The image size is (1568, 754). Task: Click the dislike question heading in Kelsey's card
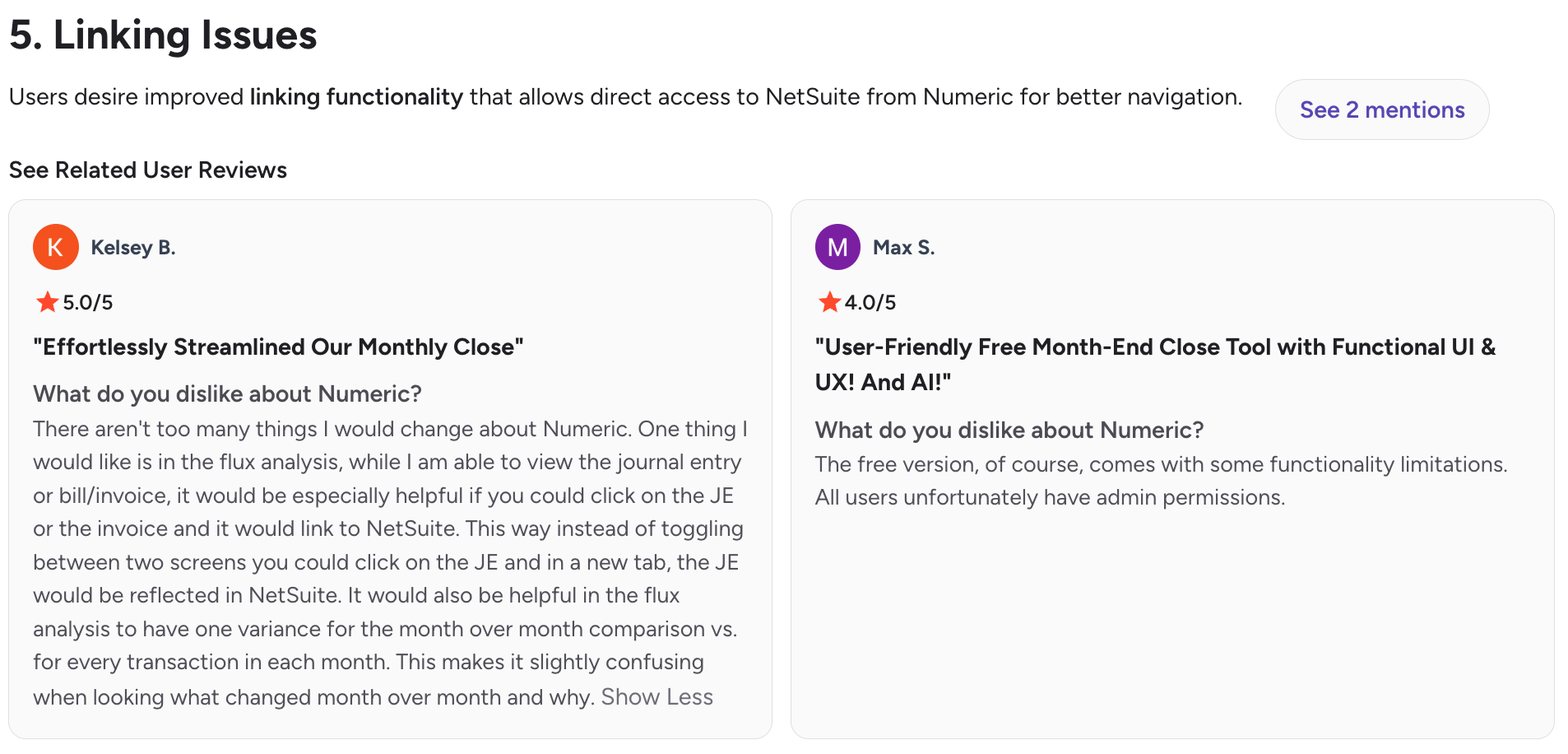pos(227,393)
